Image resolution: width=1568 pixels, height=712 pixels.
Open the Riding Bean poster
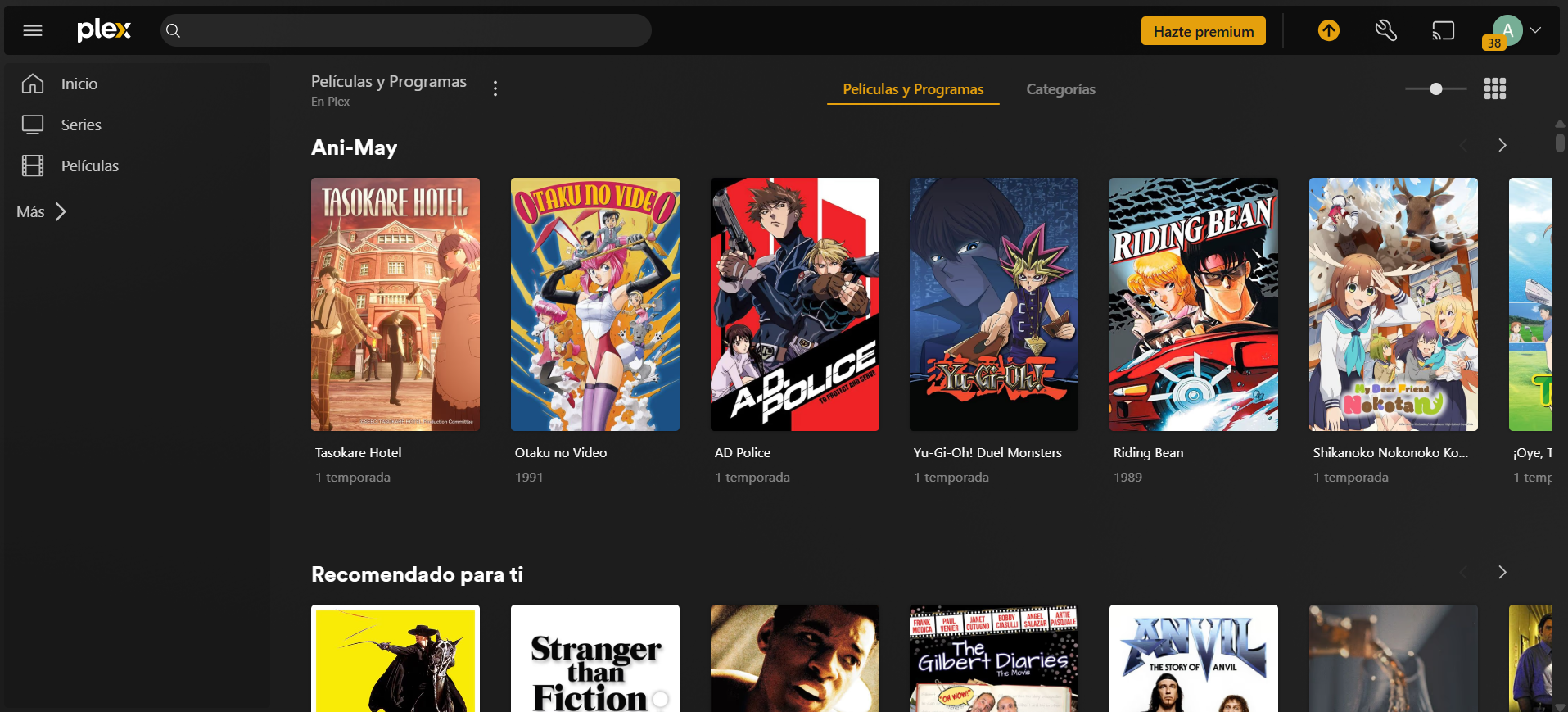(1194, 304)
